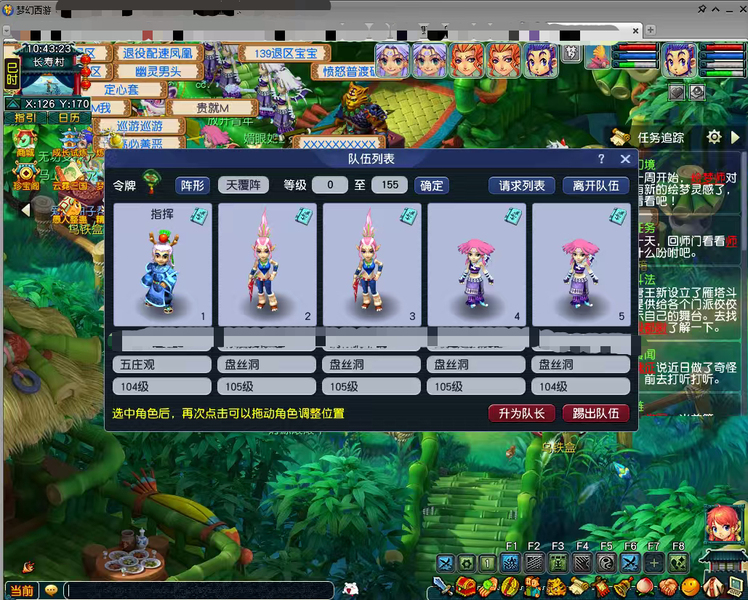Open the handshake friends icon
This screenshot has width=748, height=600.
pos(668,587)
